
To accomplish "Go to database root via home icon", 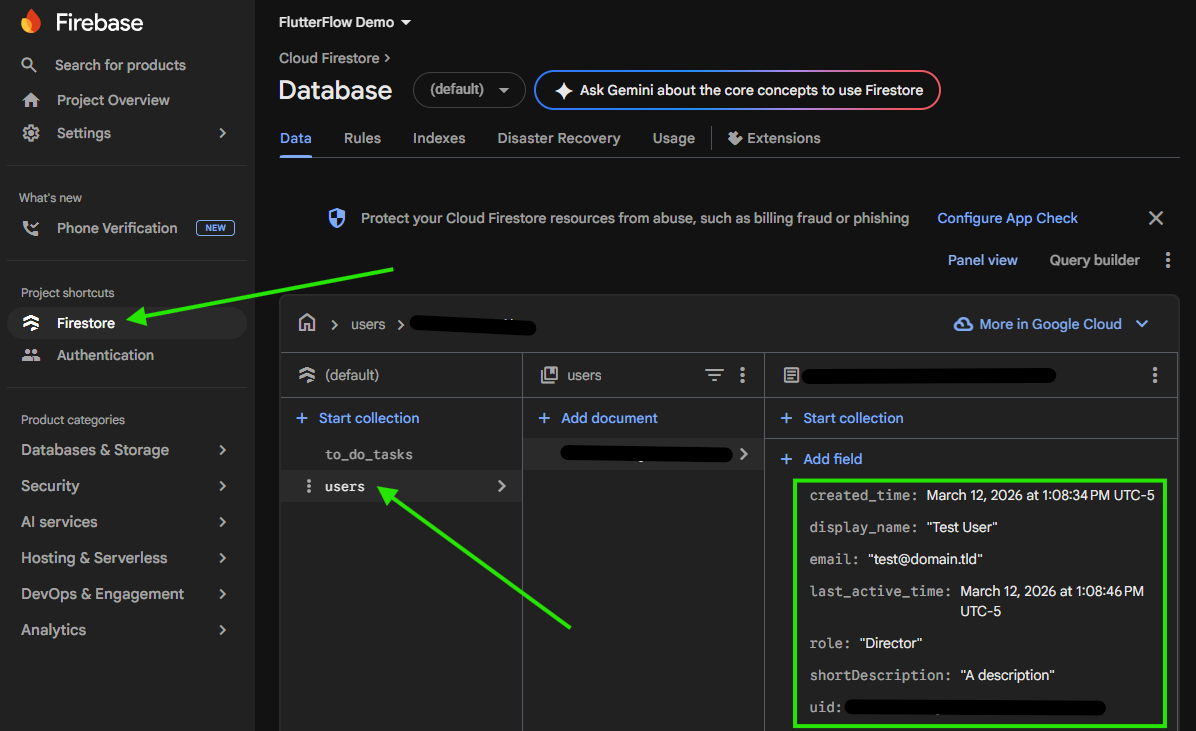I will (x=307, y=323).
